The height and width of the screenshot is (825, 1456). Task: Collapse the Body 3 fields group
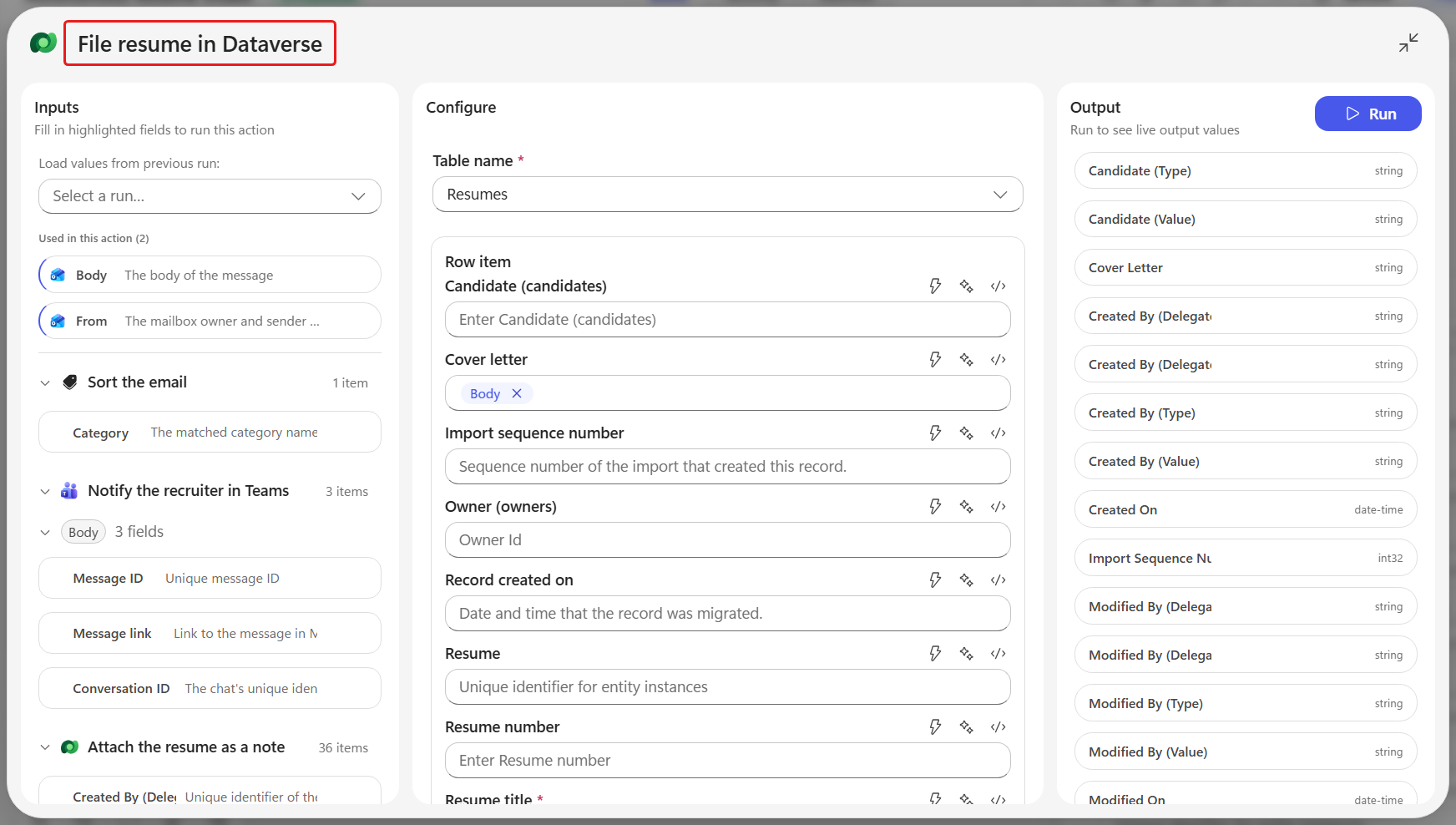click(45, 533)
